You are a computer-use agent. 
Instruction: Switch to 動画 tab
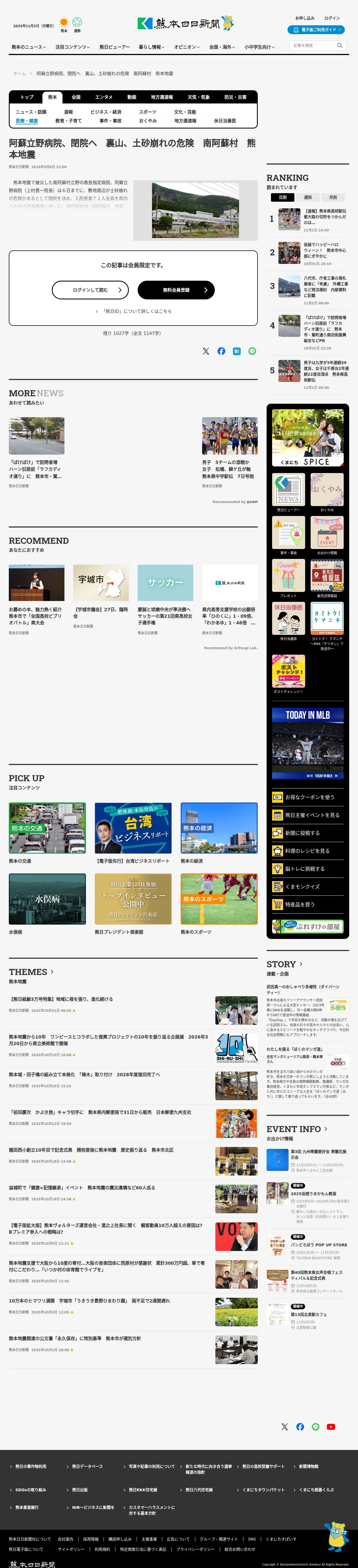click(132, 97)
